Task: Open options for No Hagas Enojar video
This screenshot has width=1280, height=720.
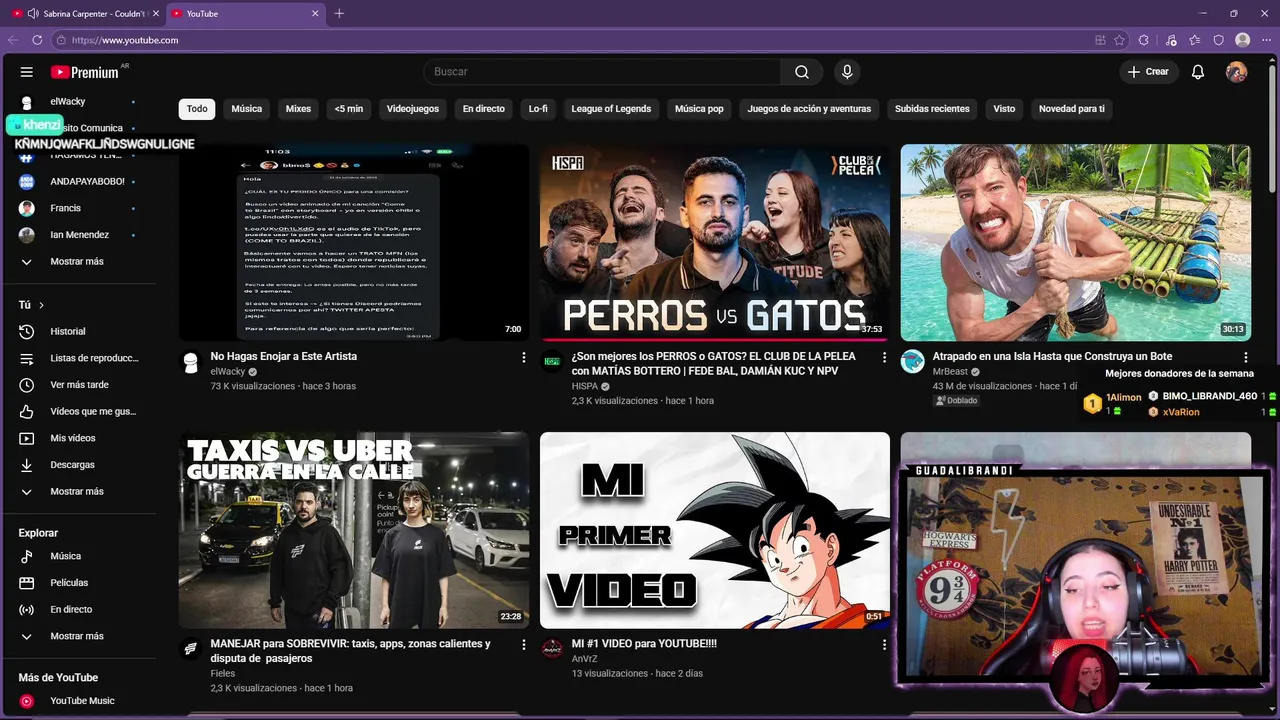Action: pos(523,357)
